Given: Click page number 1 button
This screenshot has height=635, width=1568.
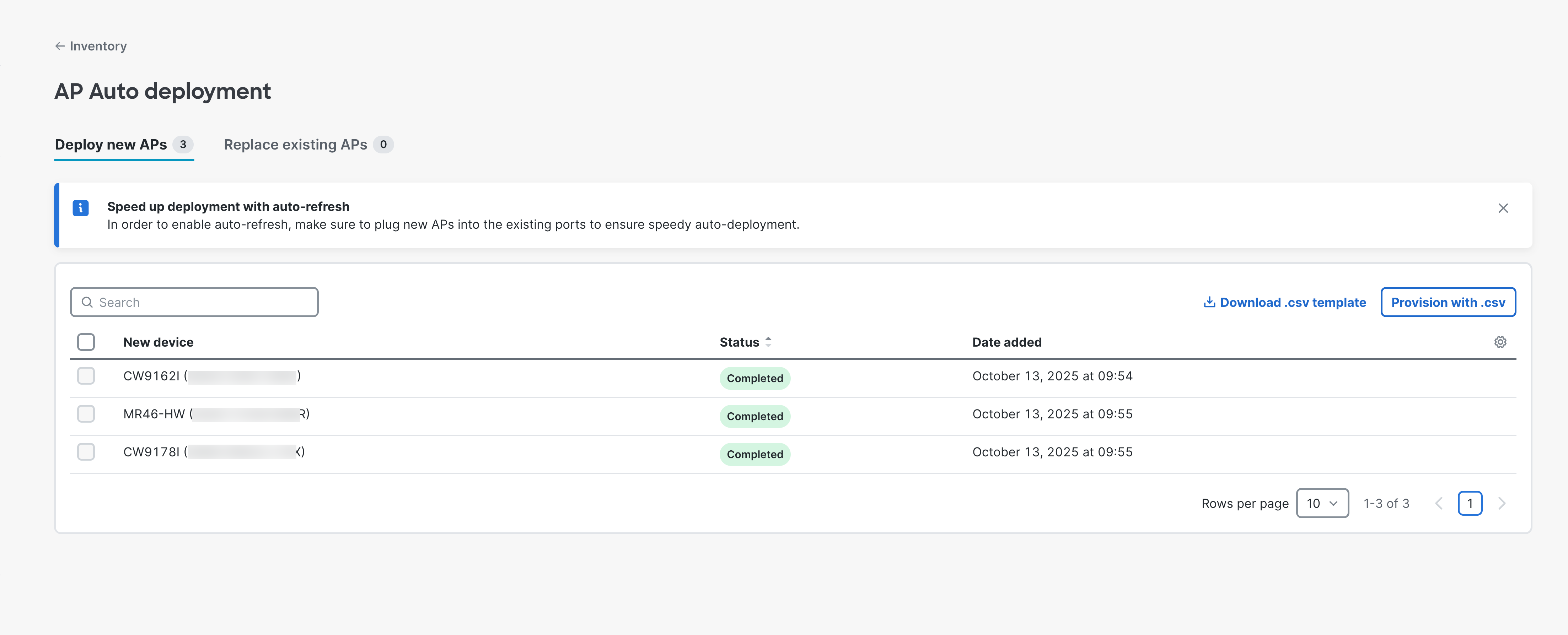Looking at the screenshot, I should coord(1469,503).
